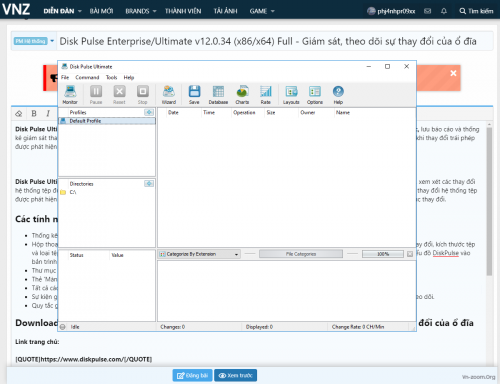Maximize the Disk Pulse Ultimate window
Image resolution: width=500 pixels, height=384 pixels.
click(387, 66)
